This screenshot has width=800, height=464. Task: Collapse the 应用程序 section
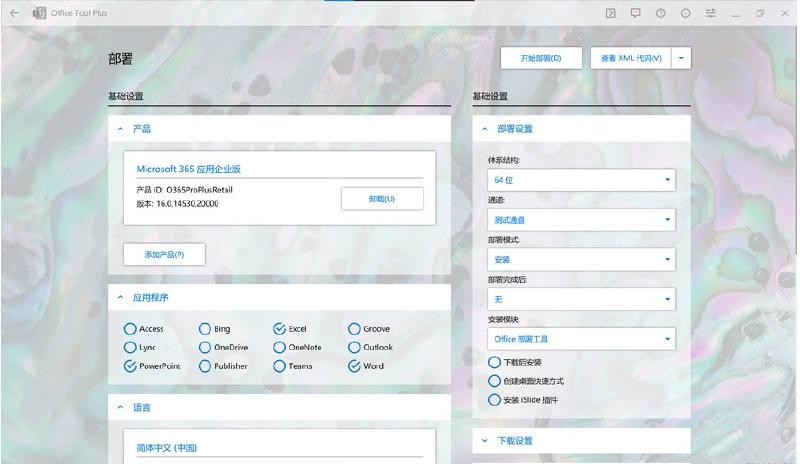coord(120,297)
